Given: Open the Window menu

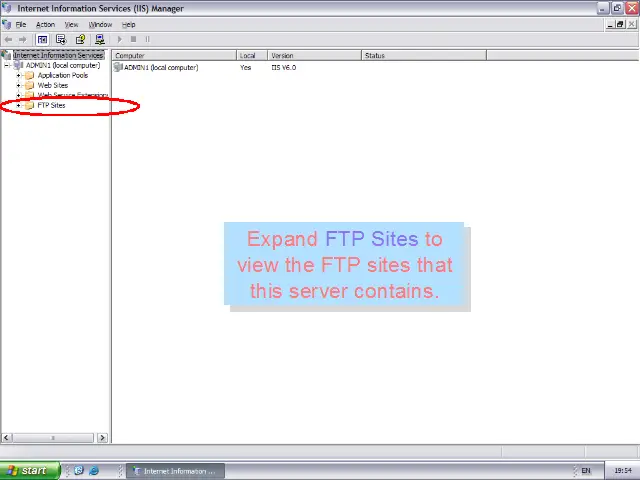Looking at the screenshot, I should (x=100, y=25).
